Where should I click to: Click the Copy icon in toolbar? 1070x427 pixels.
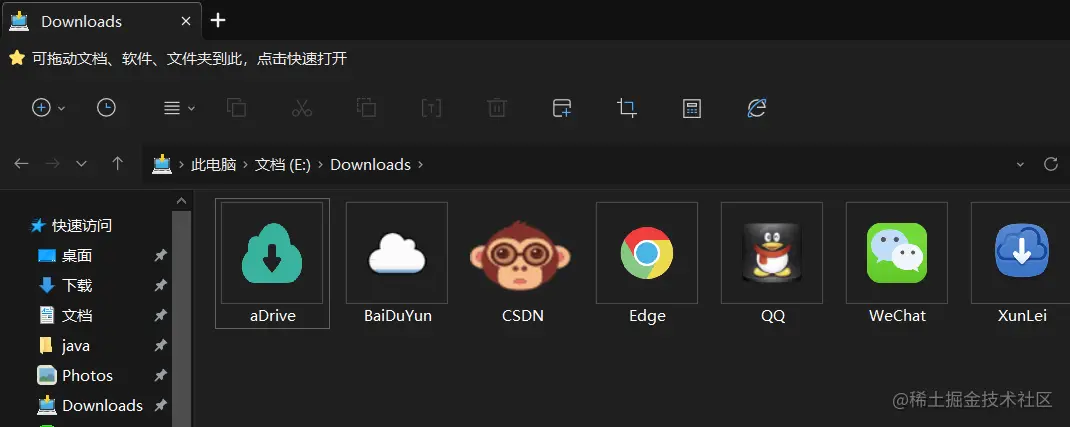click(236, 108)
